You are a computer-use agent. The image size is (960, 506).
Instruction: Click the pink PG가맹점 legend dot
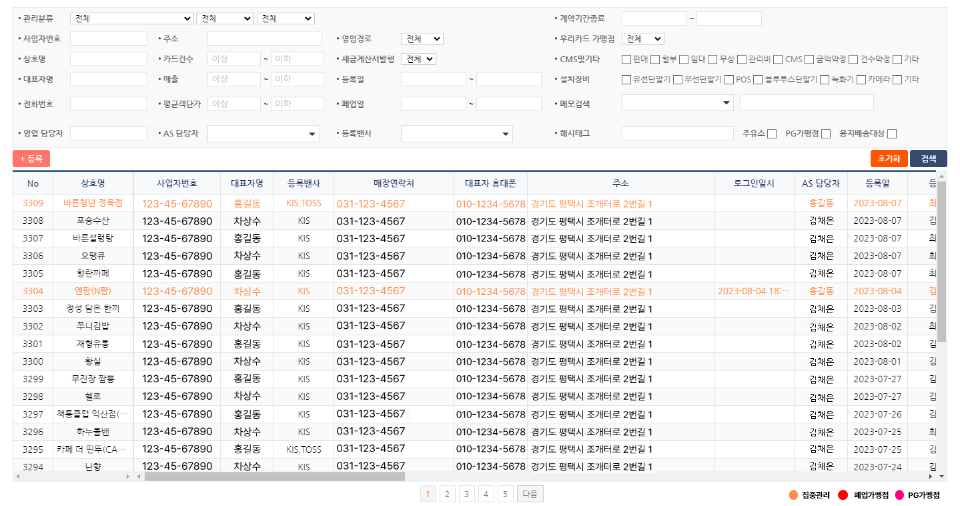pyautogui.click(x=899, y=495)
